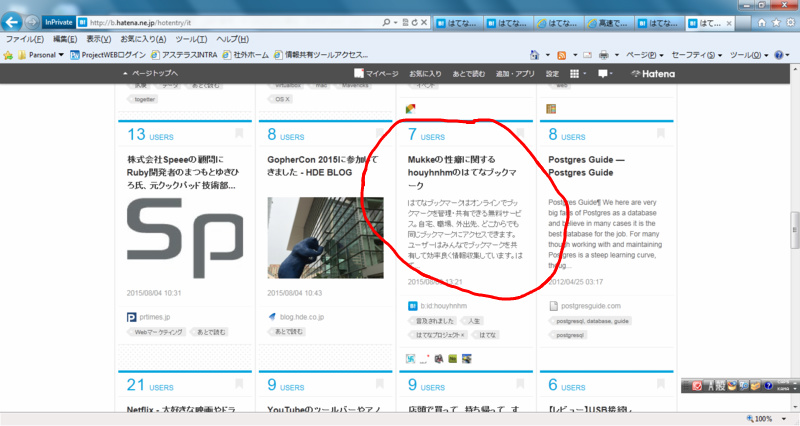Expand the address bar search dropdown arrow
Screen dimensions: 800x426
[x=395, y=23]
